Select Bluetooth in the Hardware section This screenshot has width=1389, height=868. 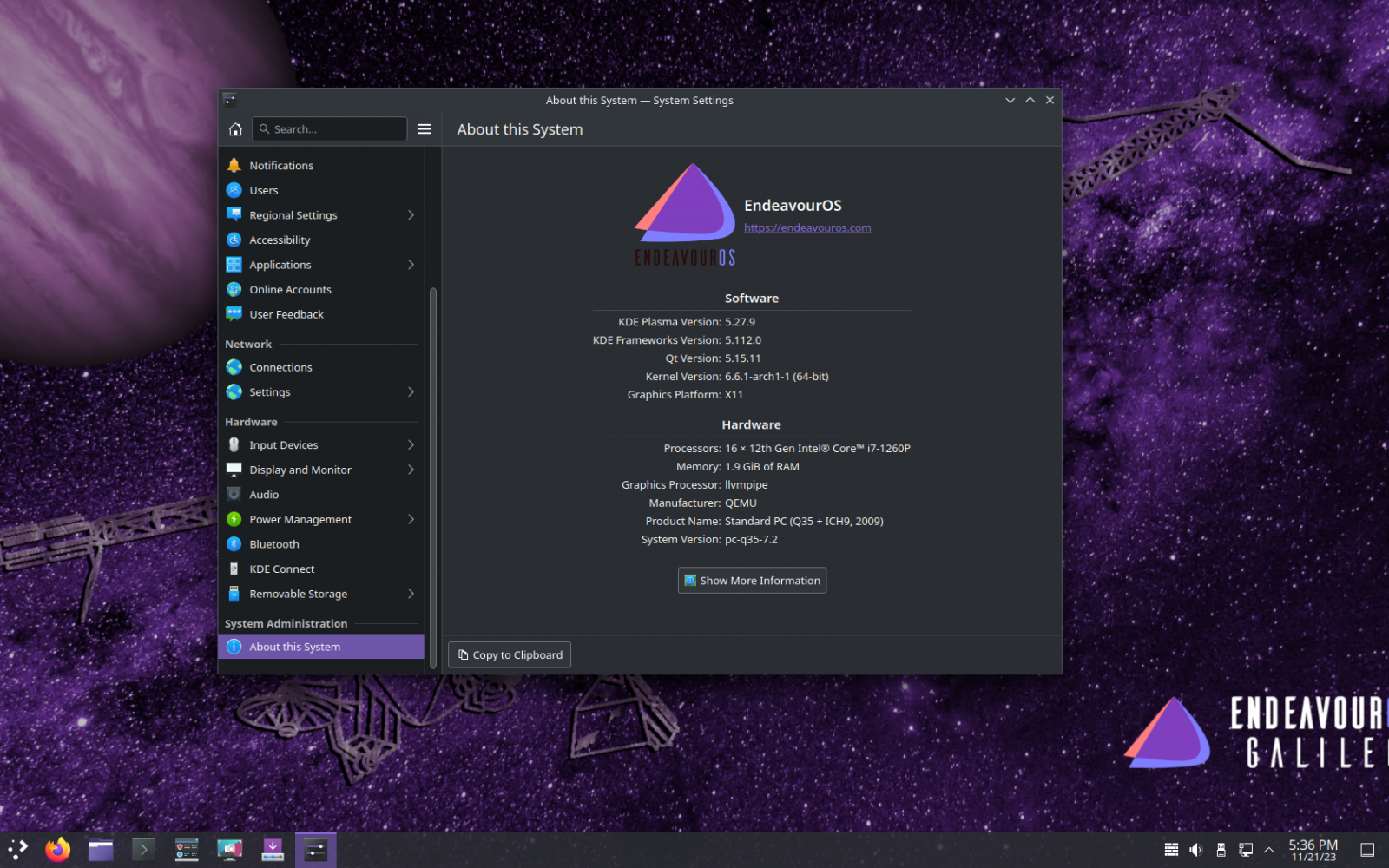pos(274,544)
